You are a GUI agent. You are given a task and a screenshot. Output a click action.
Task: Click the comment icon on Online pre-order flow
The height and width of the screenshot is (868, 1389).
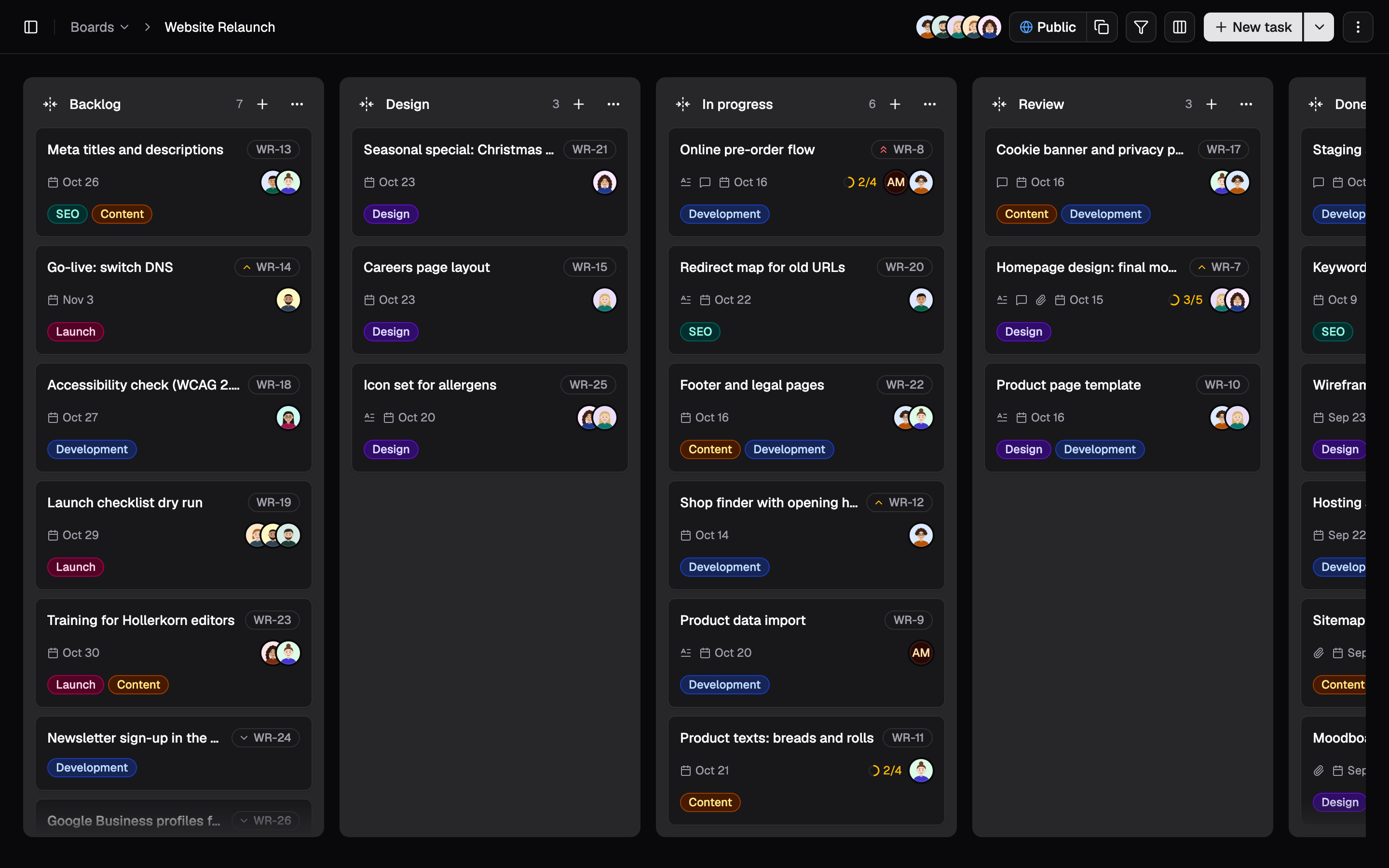(x=705, y=182)
